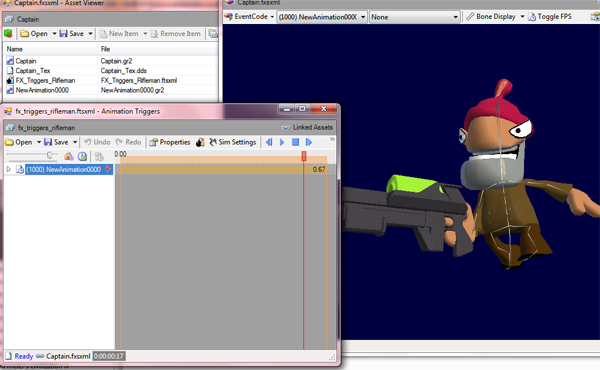This screenshot has width=600, height=370.
Task: Expand the (1000) NewAnimation0000 tree node
Action: 8,169
